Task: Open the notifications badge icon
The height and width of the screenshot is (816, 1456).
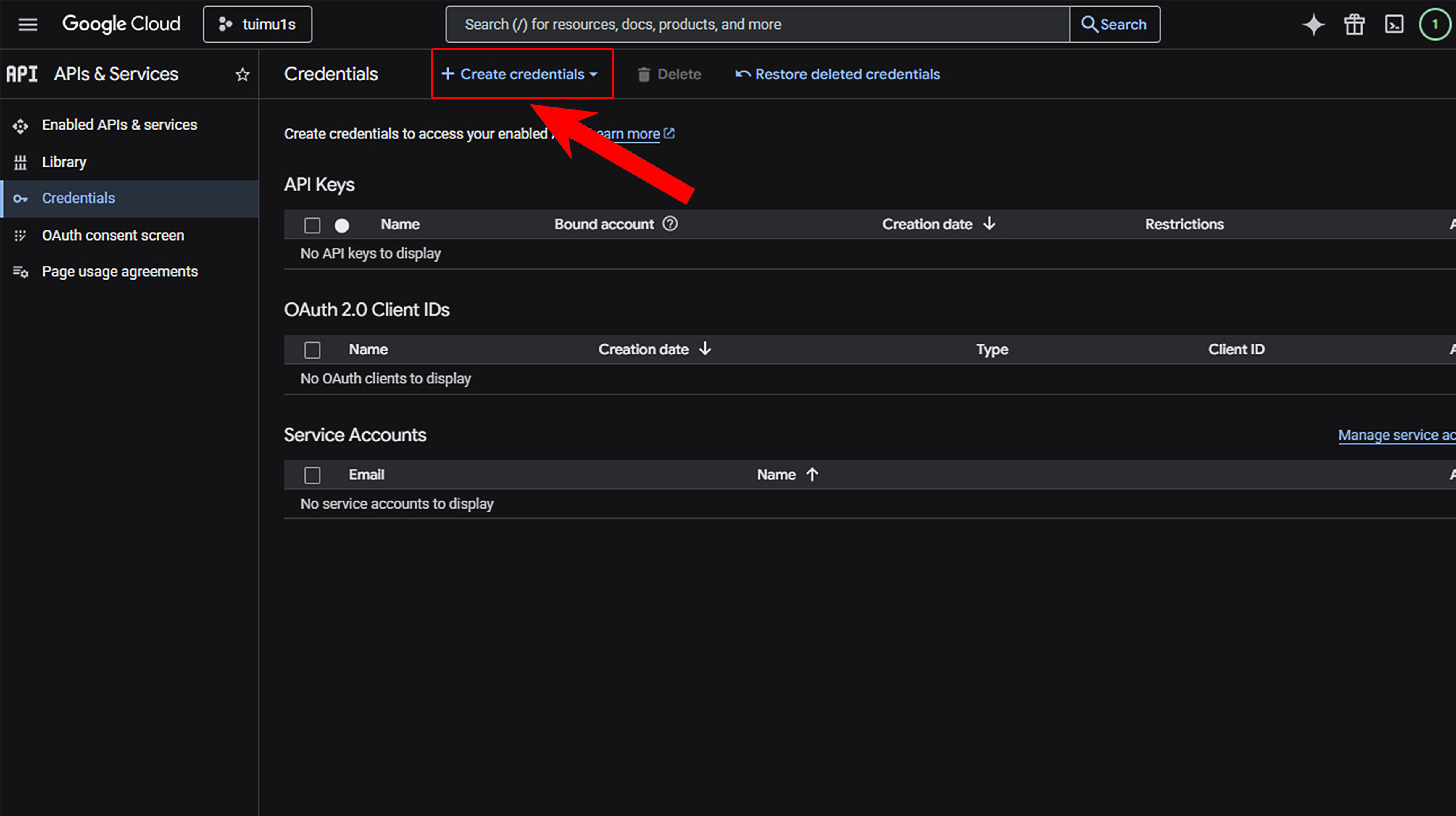Action: point(1434,24)
